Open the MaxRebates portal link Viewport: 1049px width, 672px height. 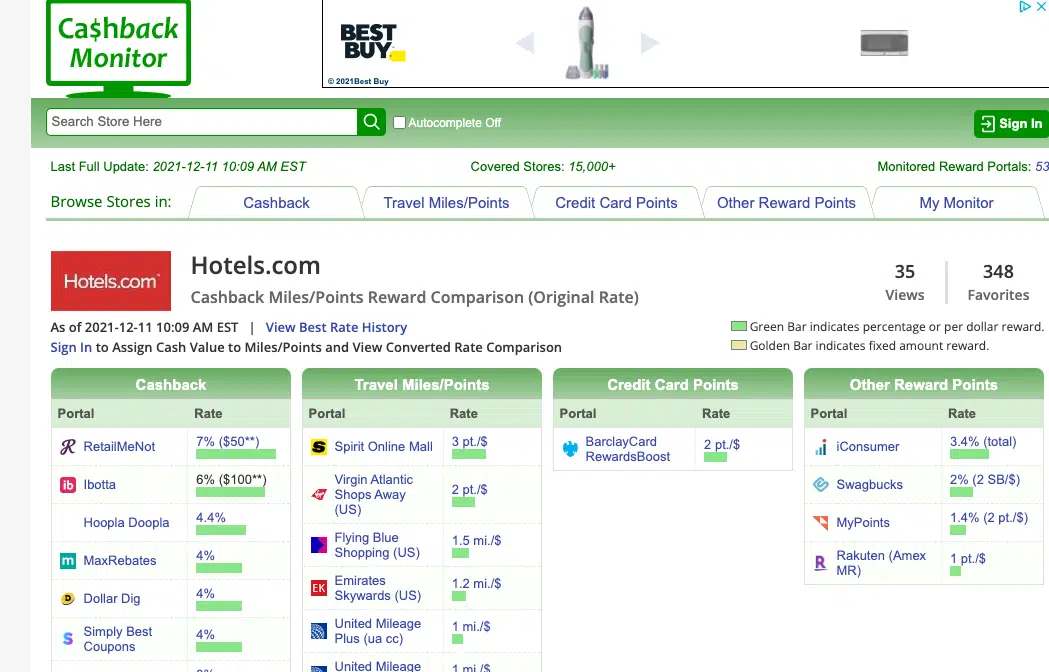point(120,561)
